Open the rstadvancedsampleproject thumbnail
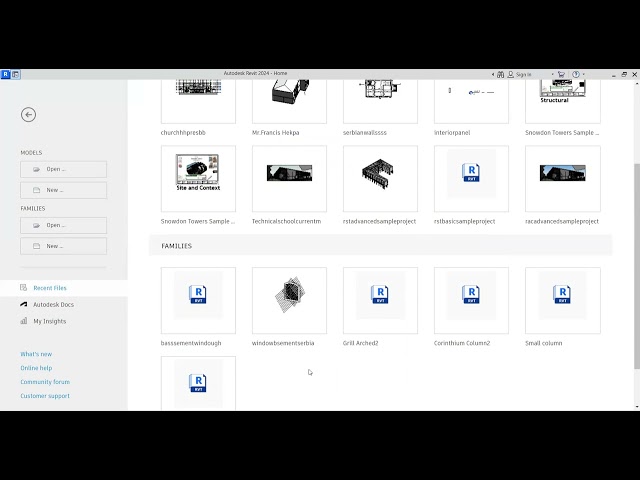Image resolution: width=640 pixels, height=480 pixels. (x=380, y=179)
